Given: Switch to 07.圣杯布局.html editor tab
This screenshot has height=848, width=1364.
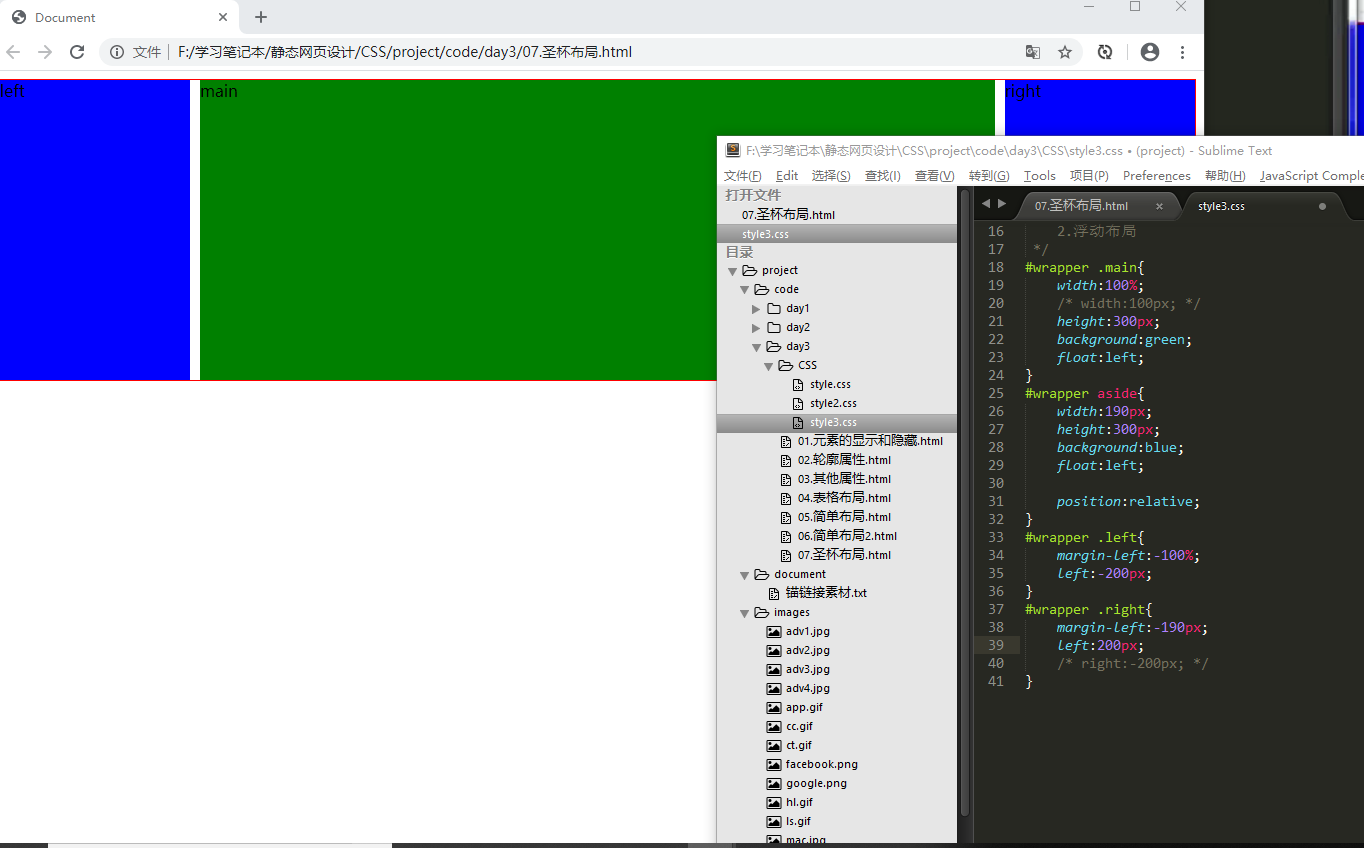Looking at the screenshot, I should [1081, 206].
